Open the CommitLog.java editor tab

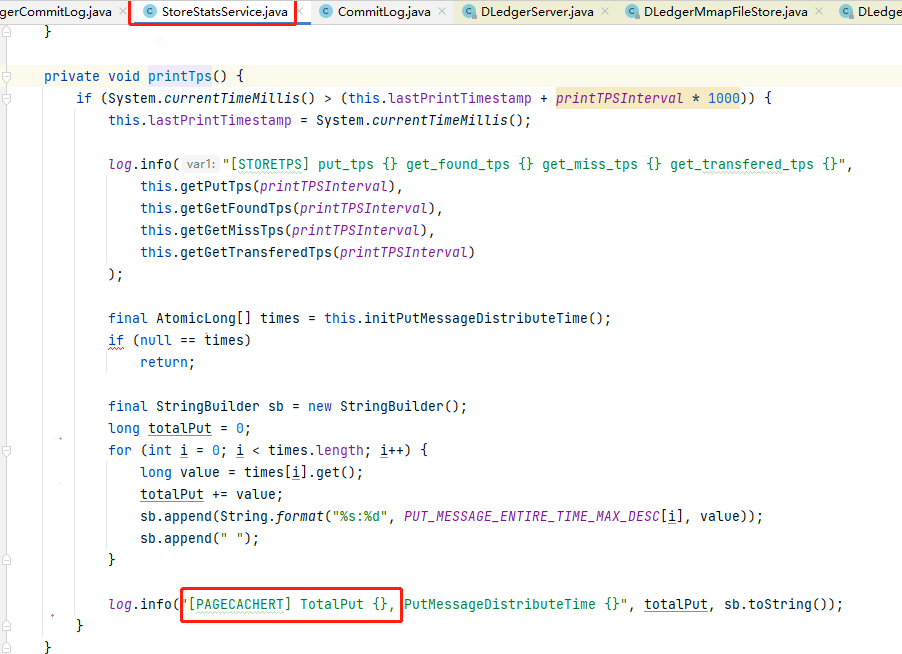pos(384,12)
